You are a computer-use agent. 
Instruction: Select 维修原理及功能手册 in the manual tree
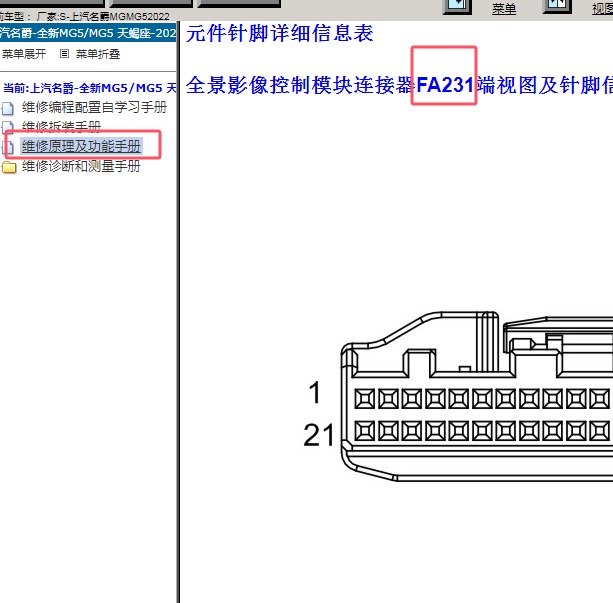click(81, 146)
